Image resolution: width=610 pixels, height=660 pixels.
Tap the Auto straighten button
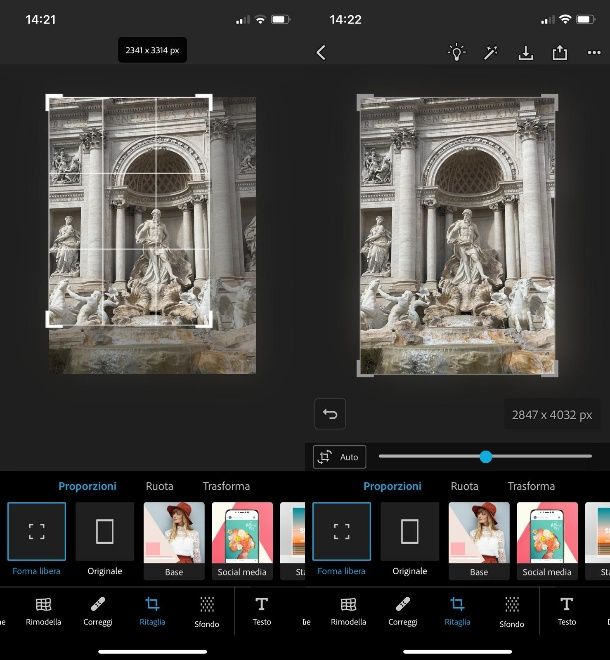339,457
